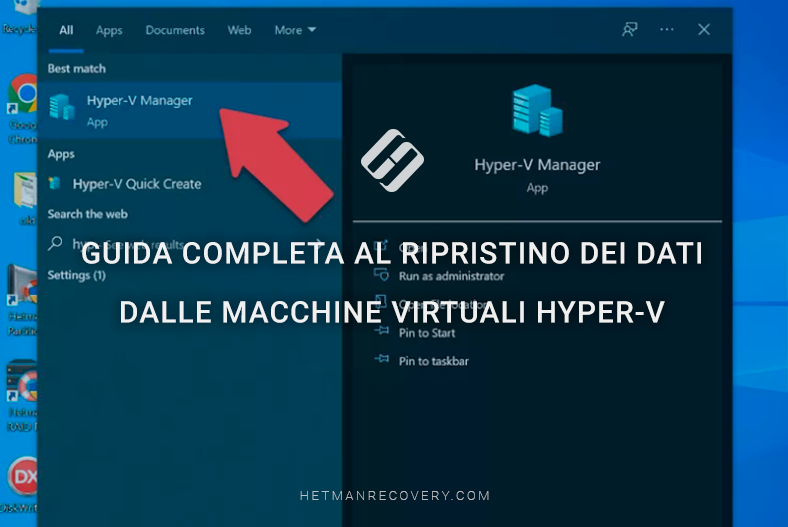Click the large Hyper-V Manager preview icon
This screenshot has width=788, height=527.
pos(537,110)
